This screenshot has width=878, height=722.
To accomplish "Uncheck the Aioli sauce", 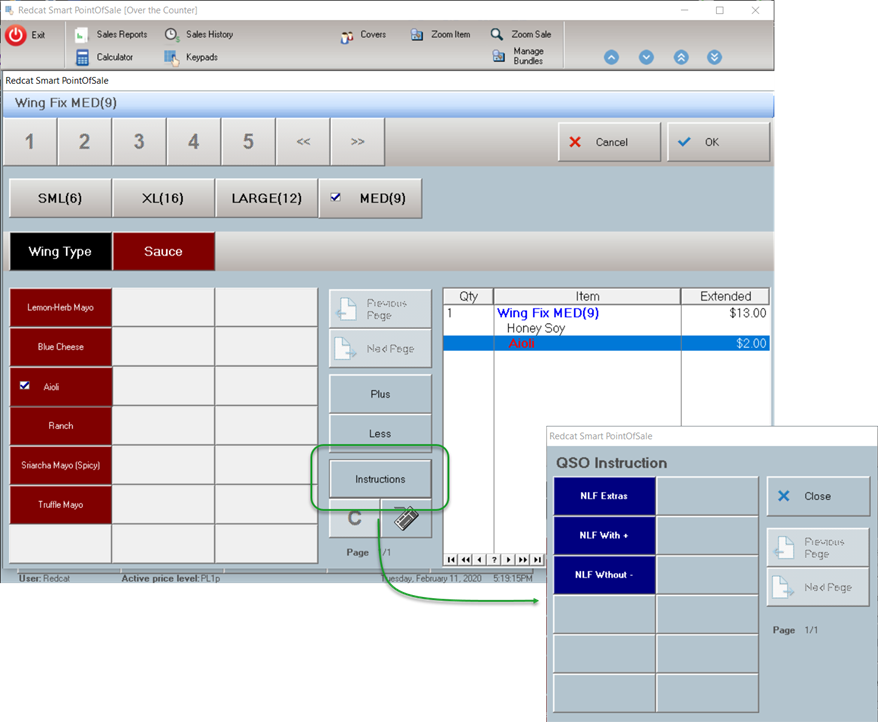I will [60, 386].
